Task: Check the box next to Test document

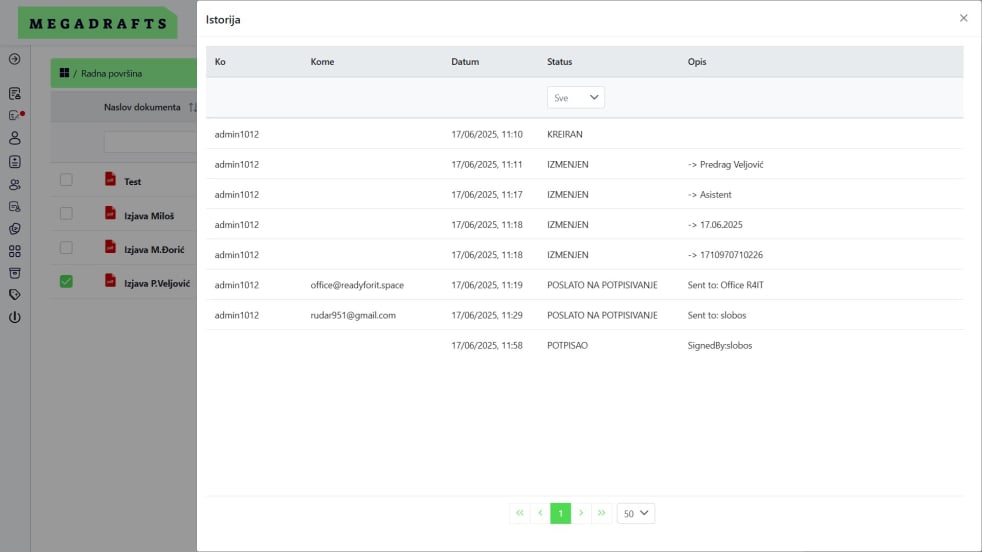Action: [x=66, y=180]
